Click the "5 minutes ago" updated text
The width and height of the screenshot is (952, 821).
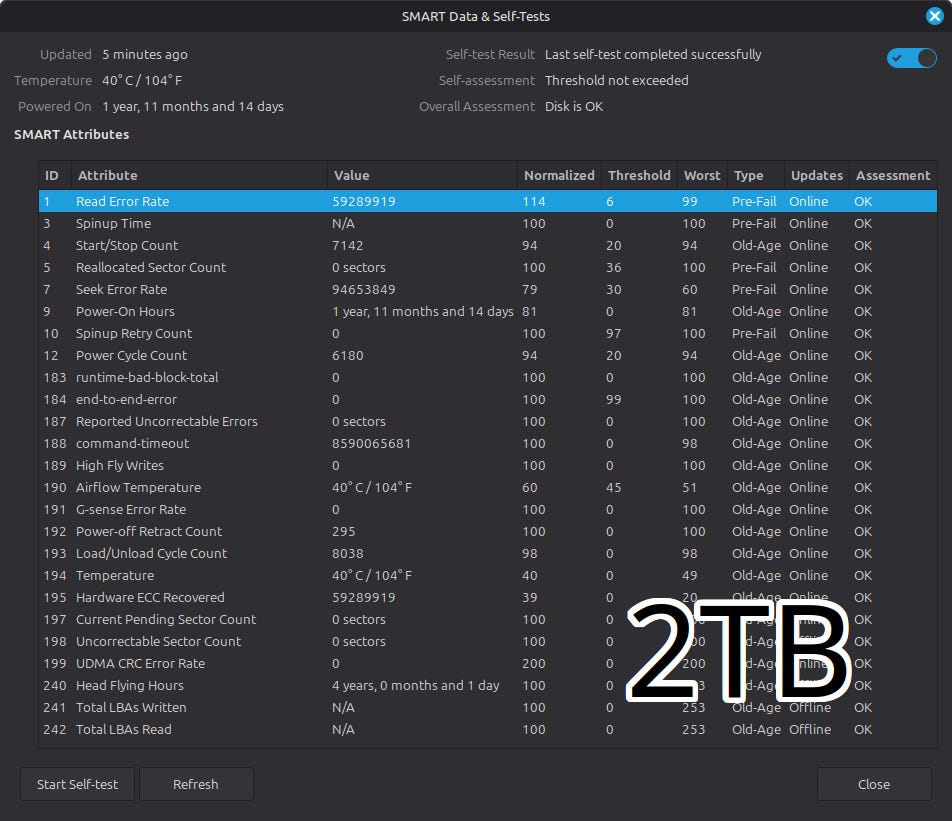pyautogui.click(x=144, y=54)
